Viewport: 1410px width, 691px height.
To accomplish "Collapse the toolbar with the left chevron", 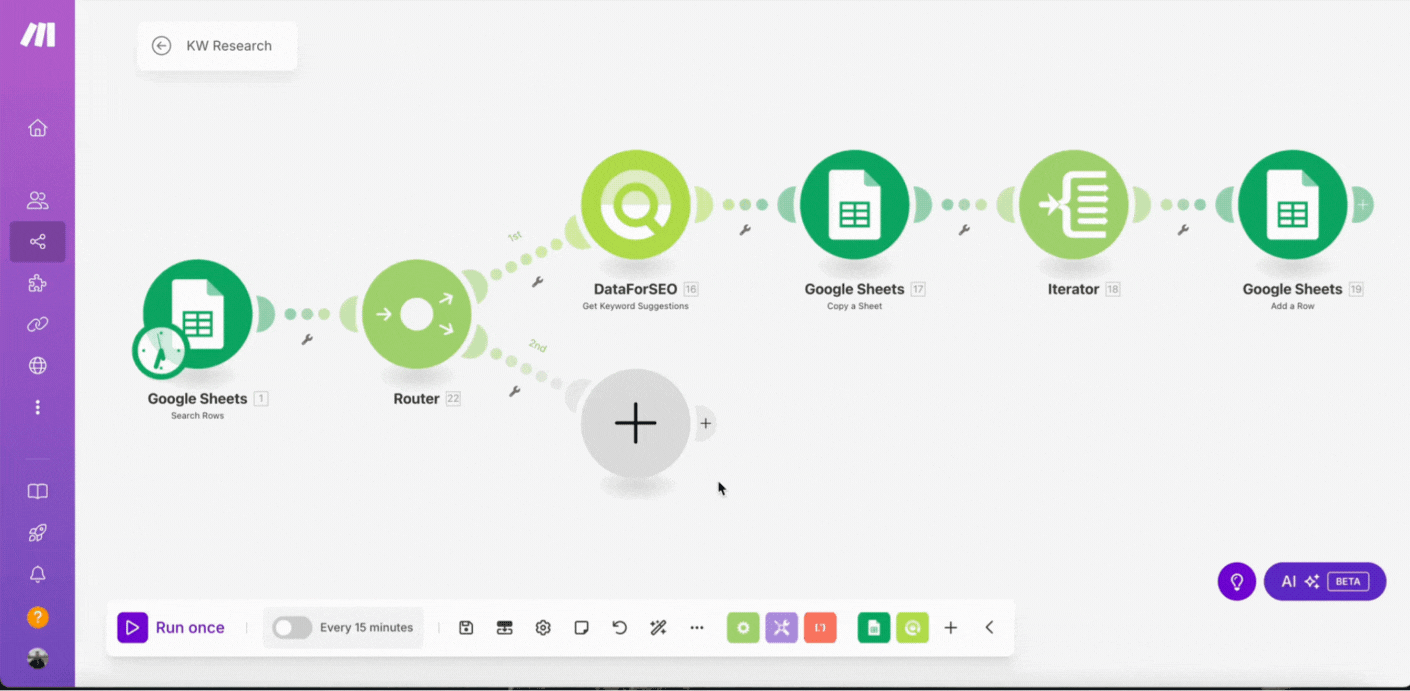I will (989, 628).
